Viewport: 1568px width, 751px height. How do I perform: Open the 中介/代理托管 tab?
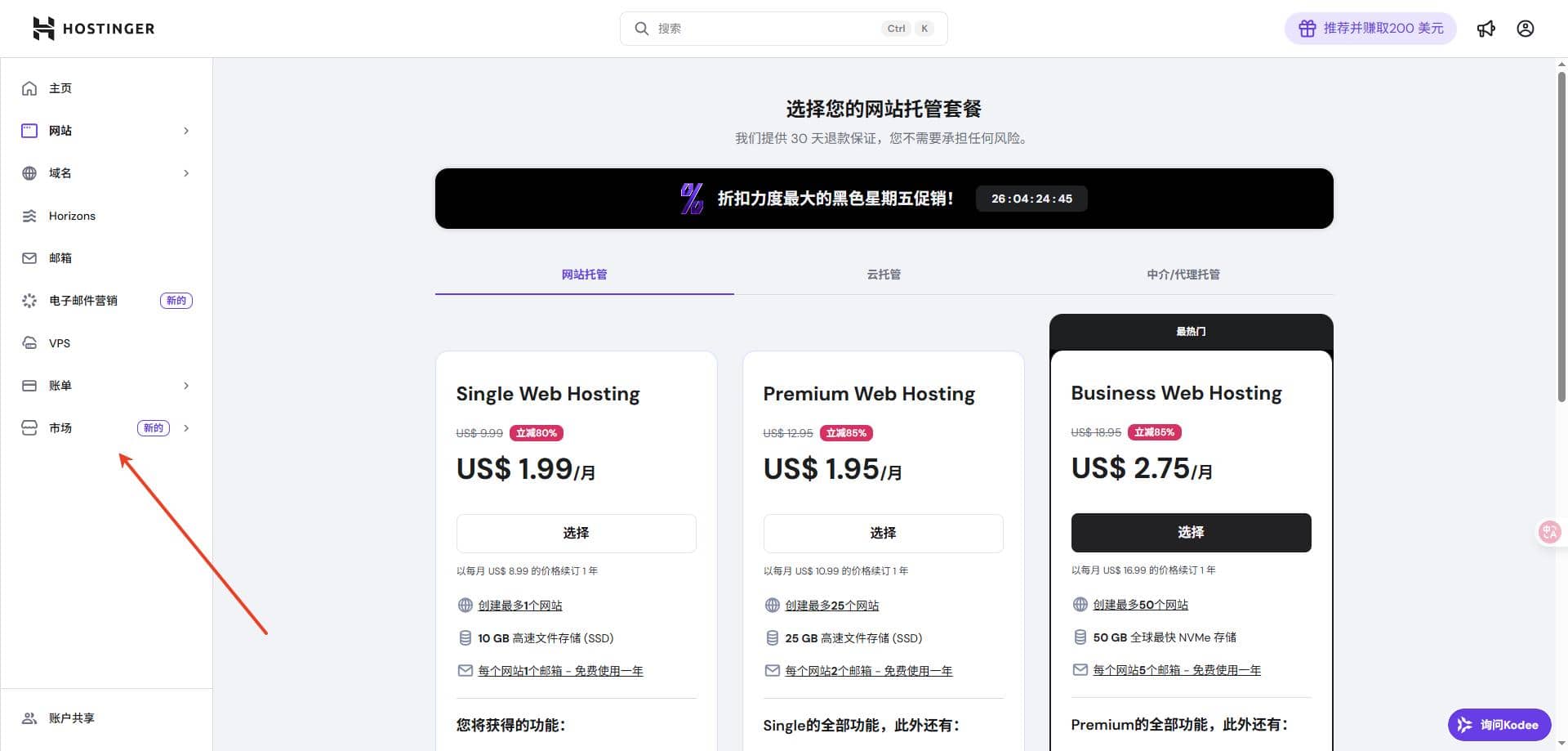(x=1183, y=275)
